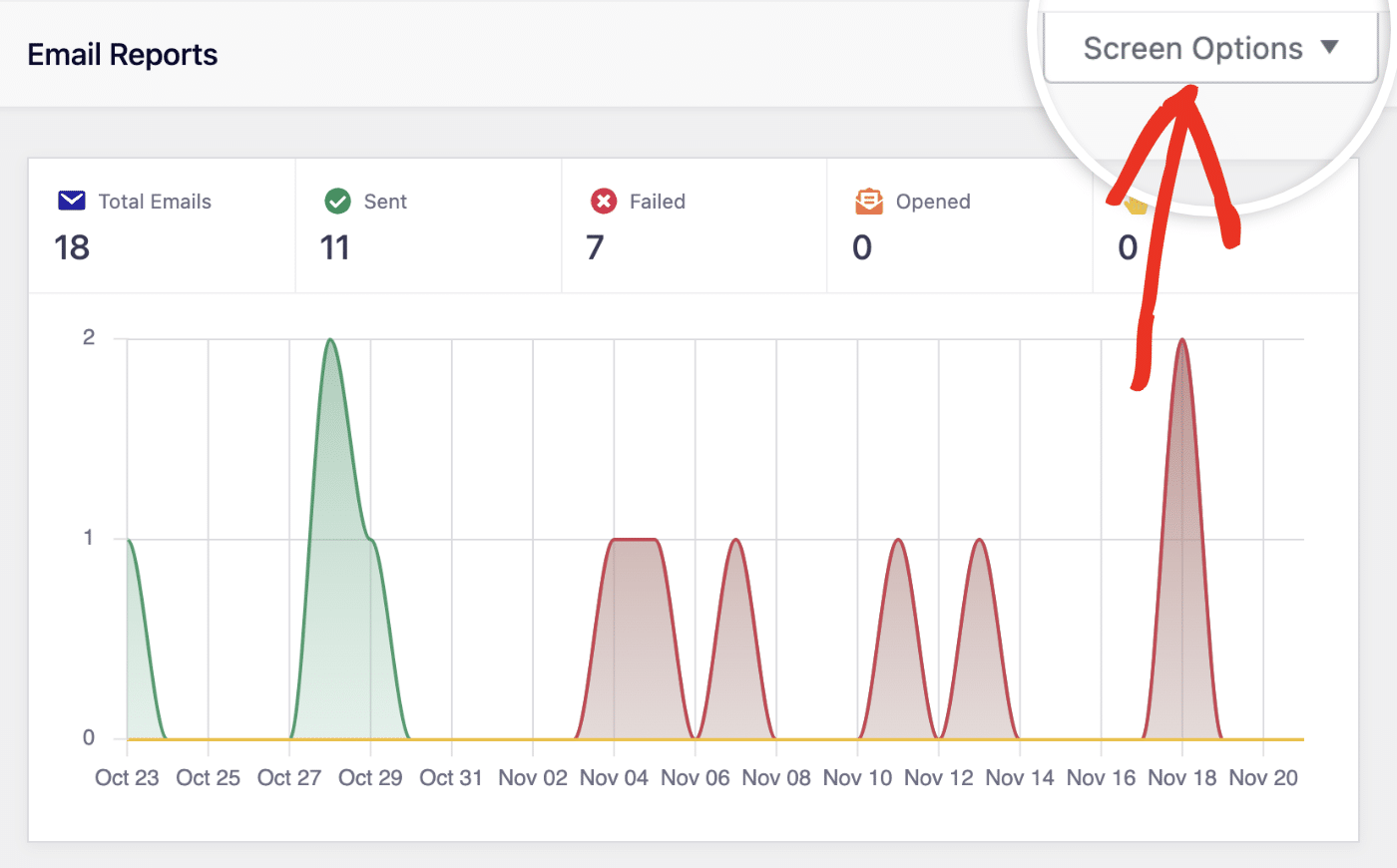Click the Nov 06 x-axis label
This screenshot has width=1397, height=868.
696,778
